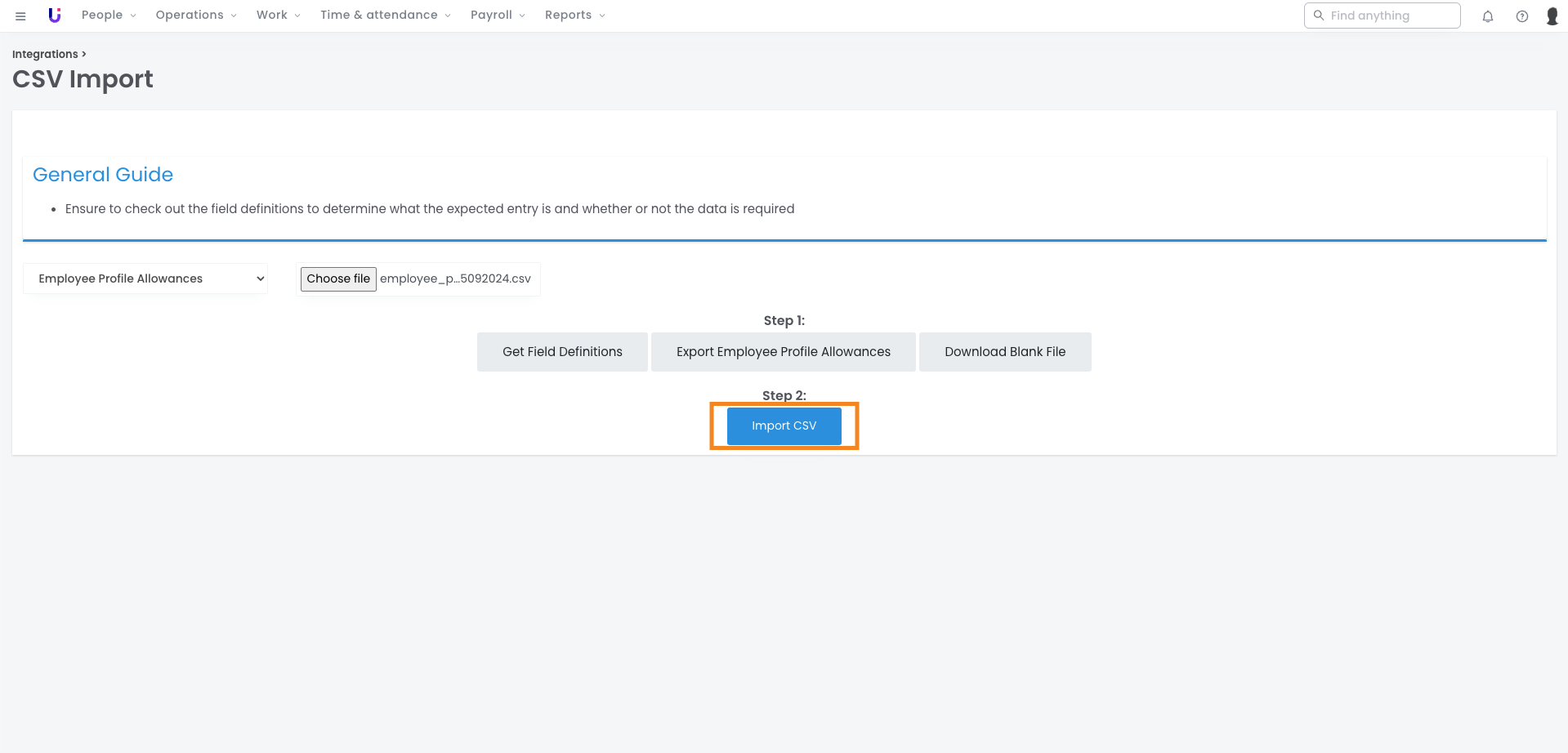Focus the Find anything search field
1568x753 pixels.
(x=1389, y=16)
